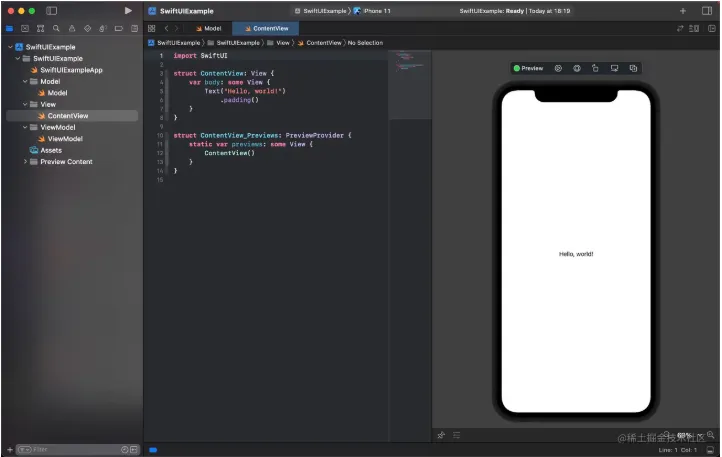Viewport: 722px width, 457px height.
Task: Toggle the debug area panel
Action: pyautogui.click(x=710, y=450)
